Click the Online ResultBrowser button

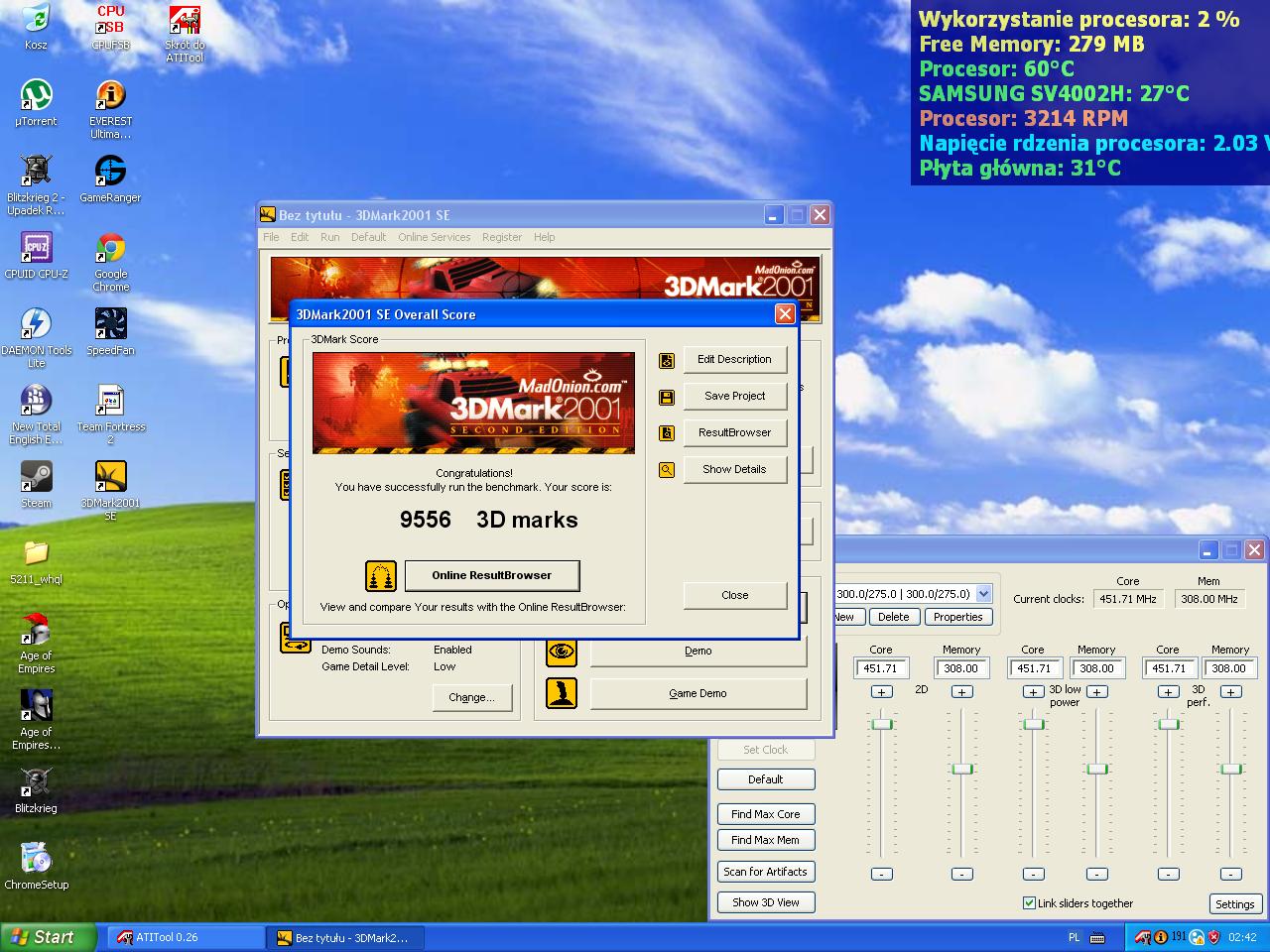(x=491, y=575)
